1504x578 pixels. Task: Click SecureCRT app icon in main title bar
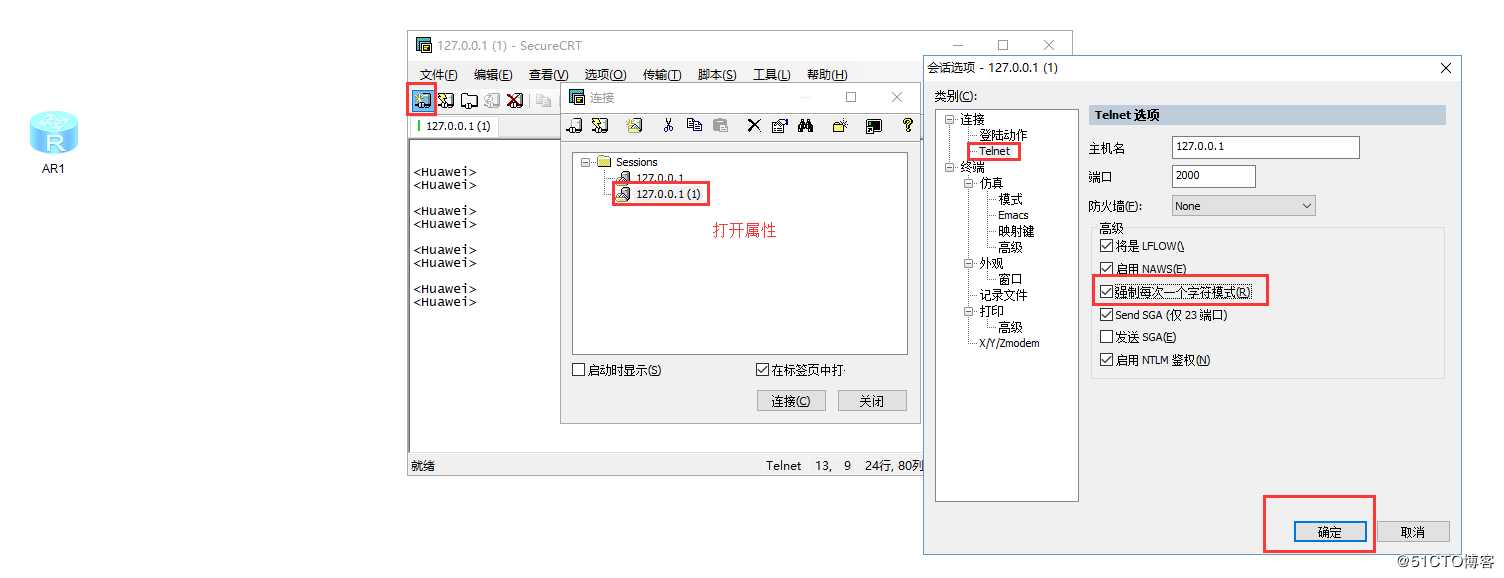click(x=423, y=46)
